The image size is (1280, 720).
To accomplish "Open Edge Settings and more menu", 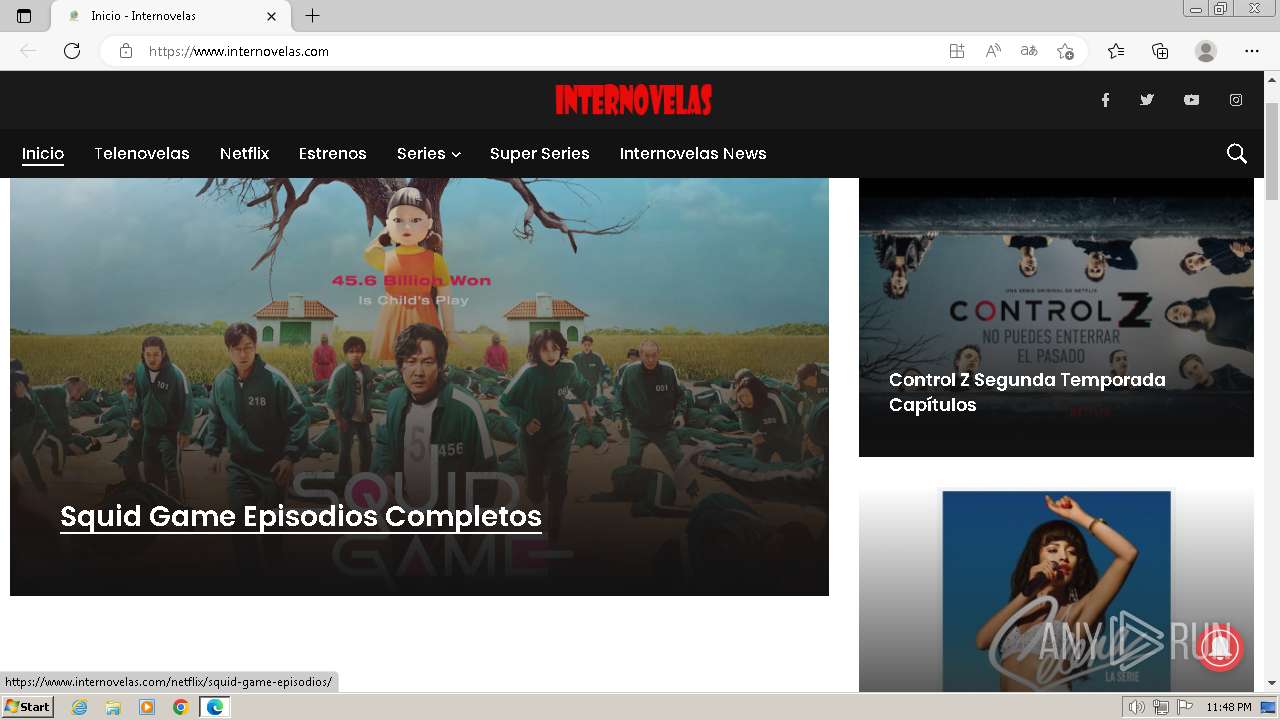I will click(1252, 51).
